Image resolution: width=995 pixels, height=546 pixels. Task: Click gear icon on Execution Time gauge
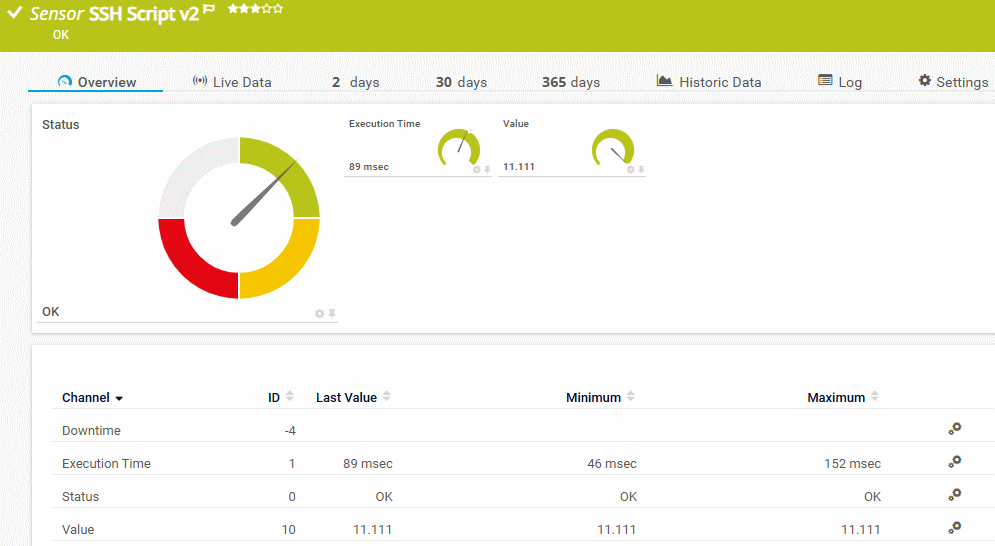coord(477,170)
